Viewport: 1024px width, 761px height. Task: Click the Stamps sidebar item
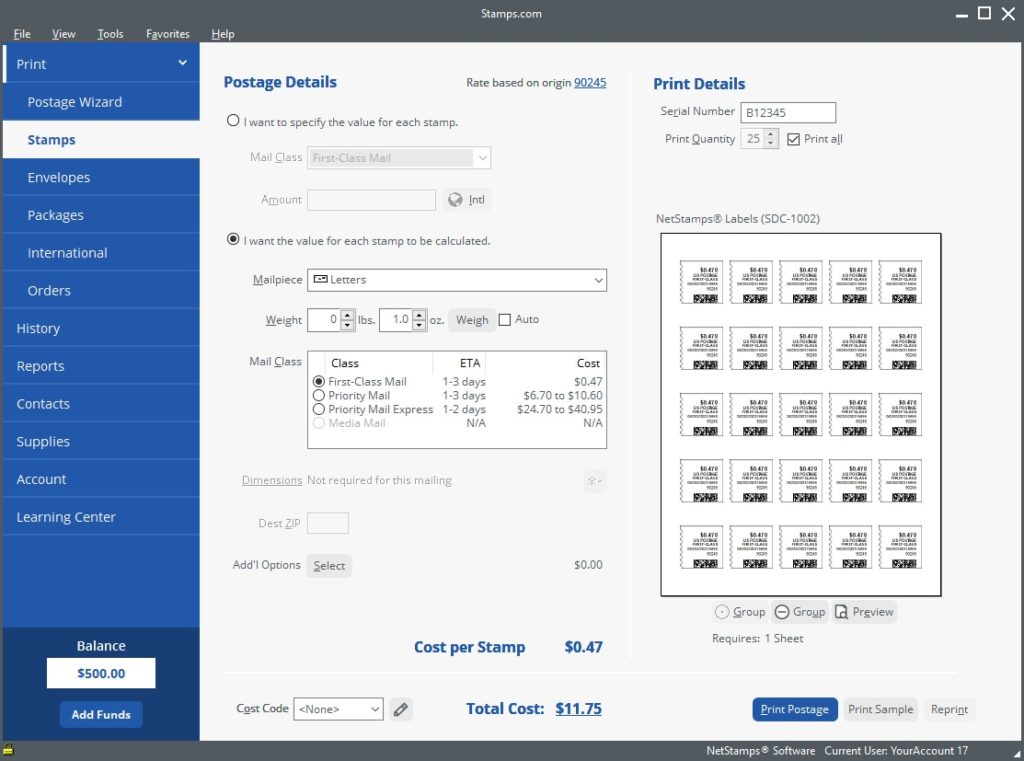coord(101,140)
